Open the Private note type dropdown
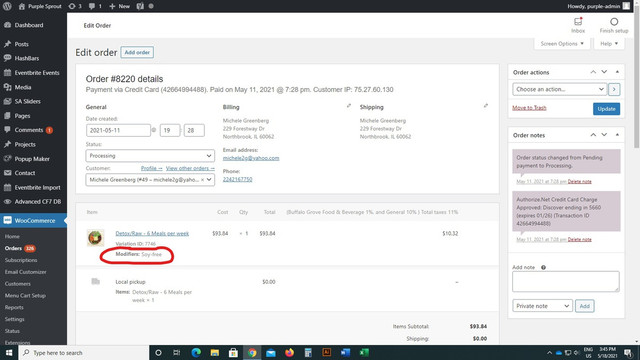Image resolution: width=640 pixels, height=360 pixels. point(542,306)
